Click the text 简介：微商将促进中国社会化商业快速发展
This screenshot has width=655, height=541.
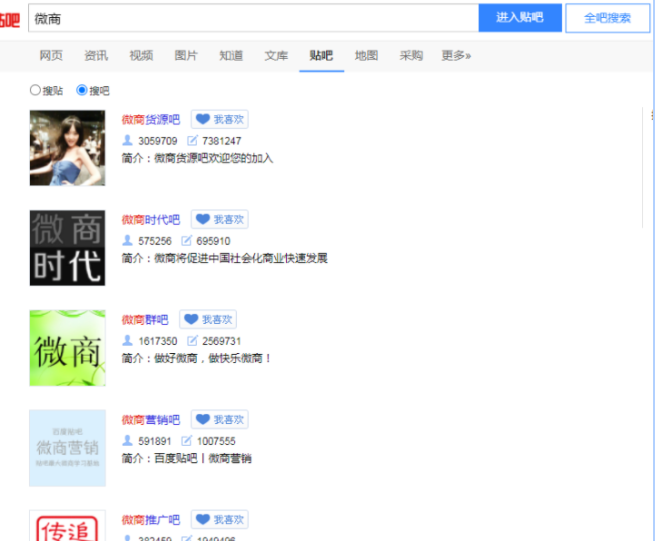click(224, 258)
